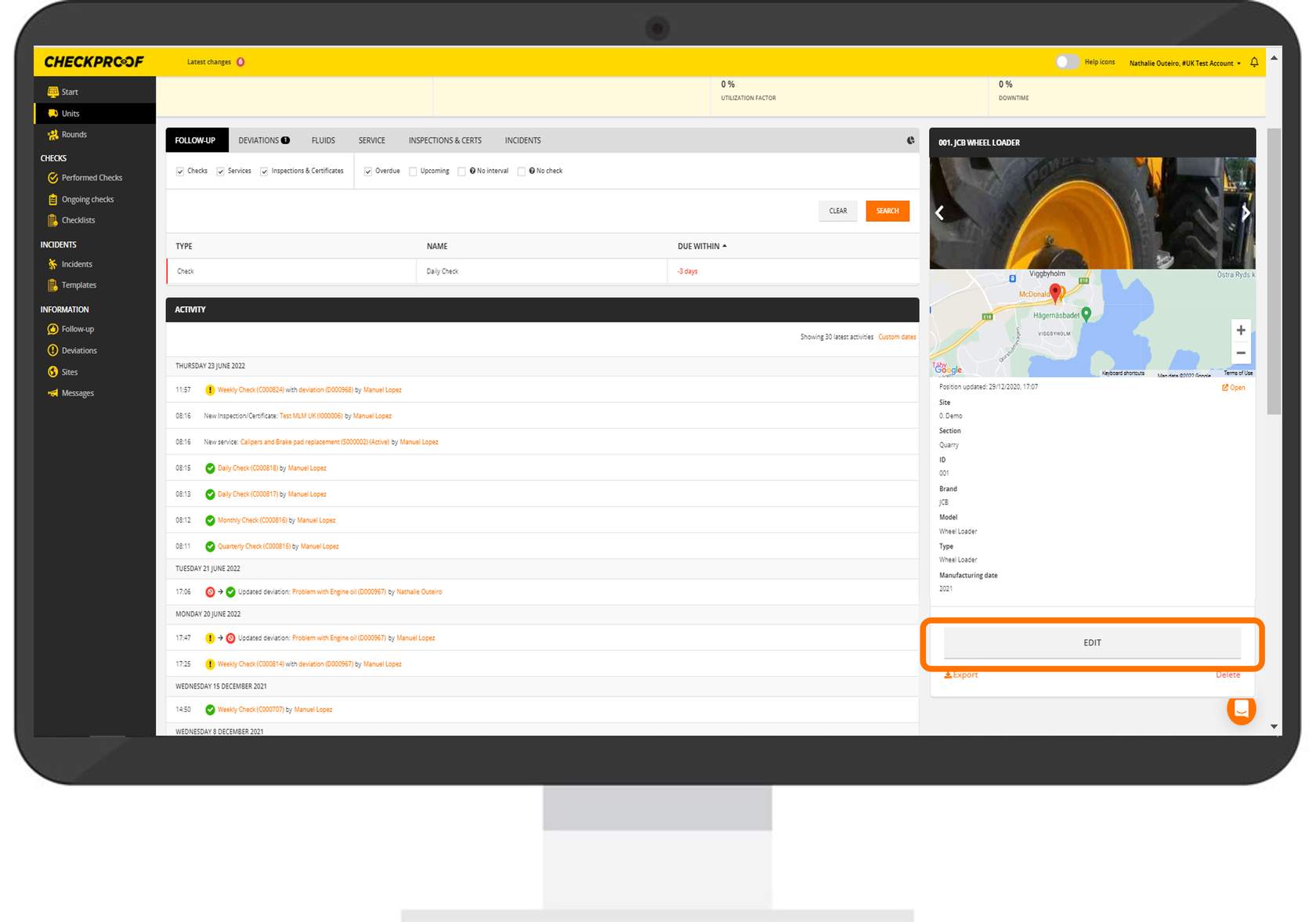The height and width of the screenshot is (922, 1316).
Task: Show next unit photo with right chevron
Action: tap(1245, 212)
